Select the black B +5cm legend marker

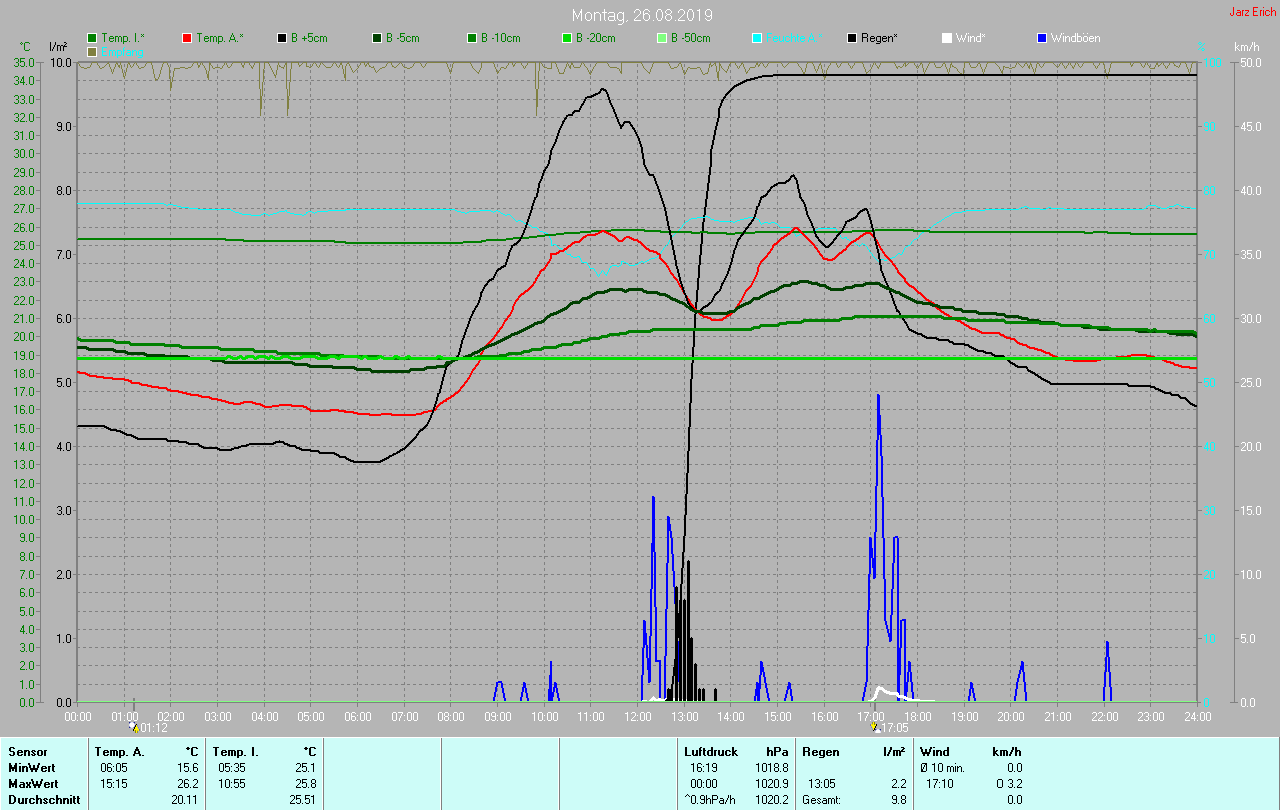[283, 38]
